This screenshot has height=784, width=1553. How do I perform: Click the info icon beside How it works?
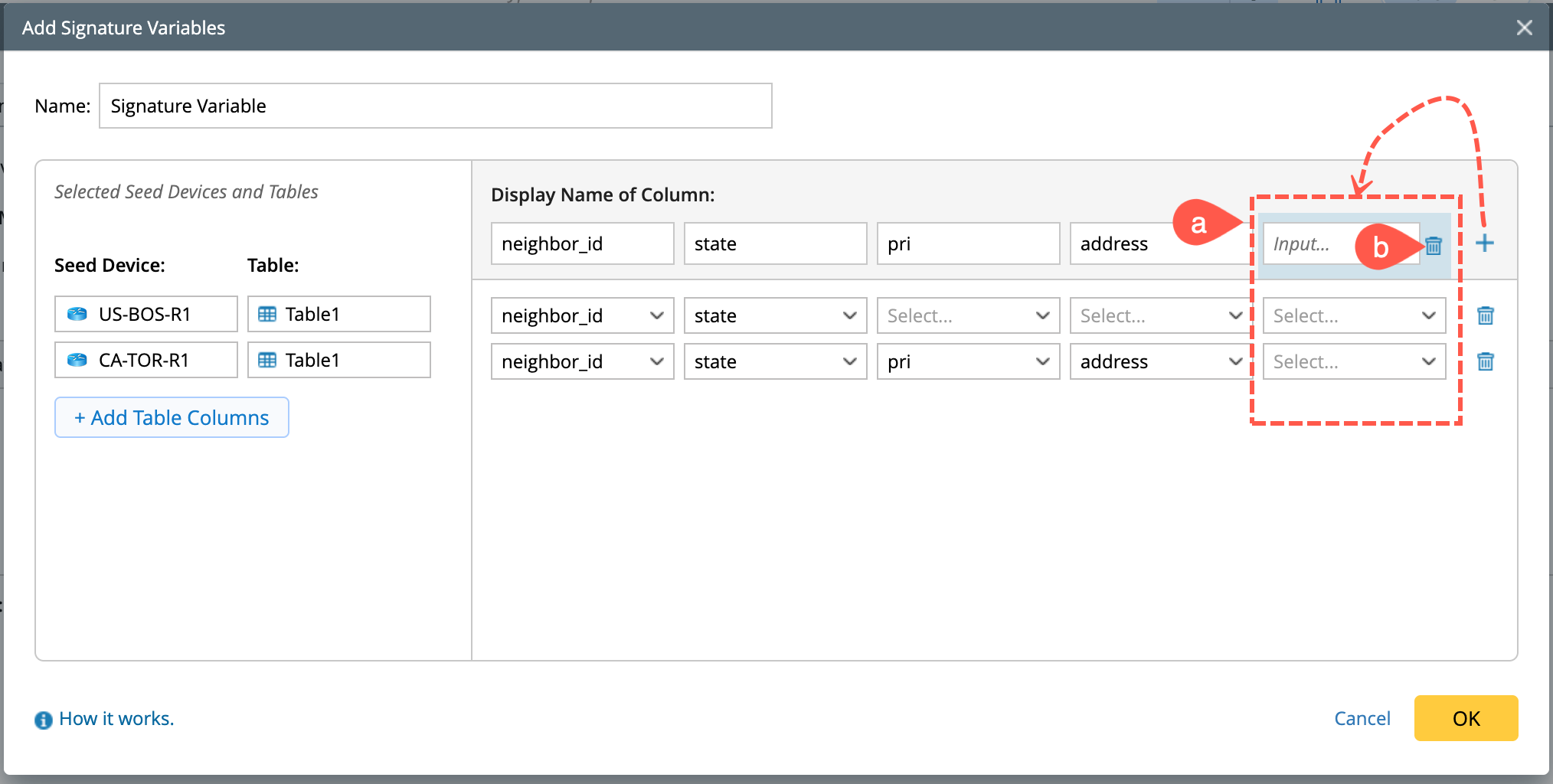click(x=44, y=720)
